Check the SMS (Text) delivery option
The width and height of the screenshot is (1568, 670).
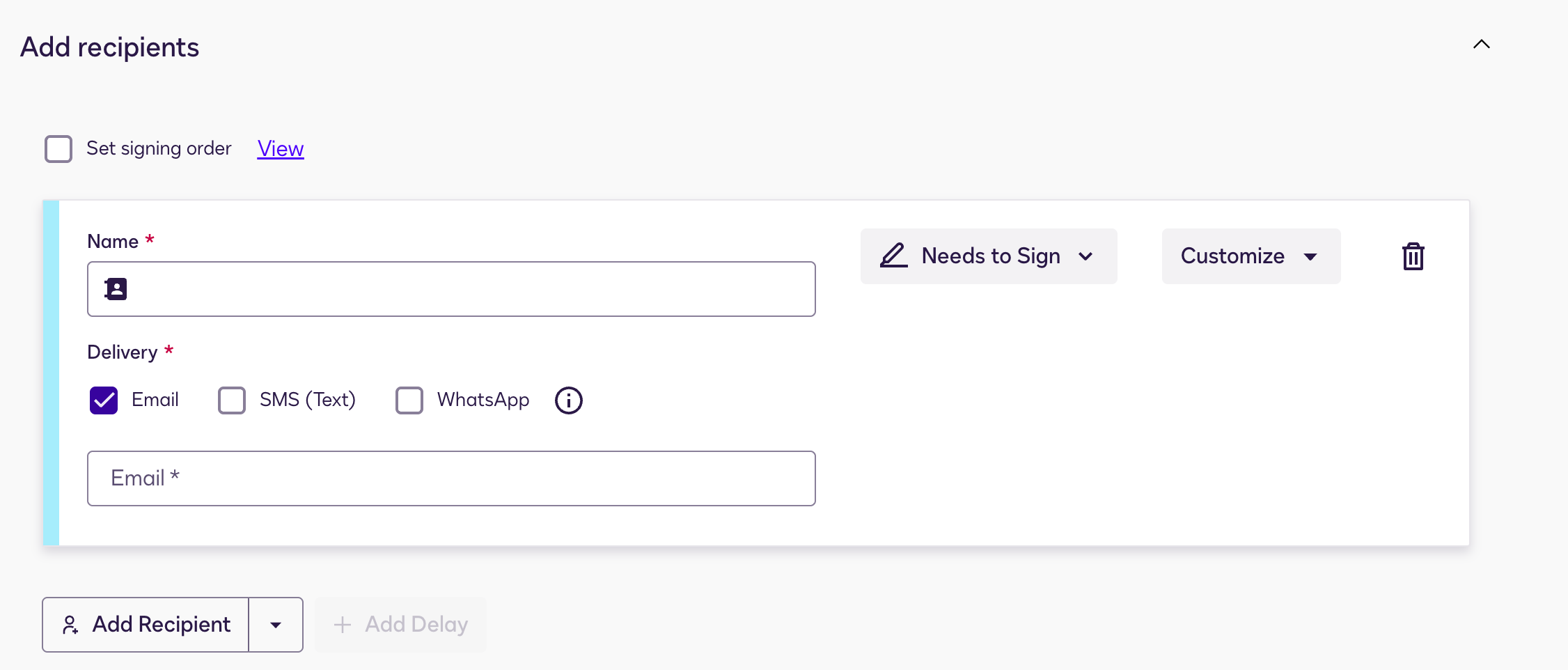point(232,400)
